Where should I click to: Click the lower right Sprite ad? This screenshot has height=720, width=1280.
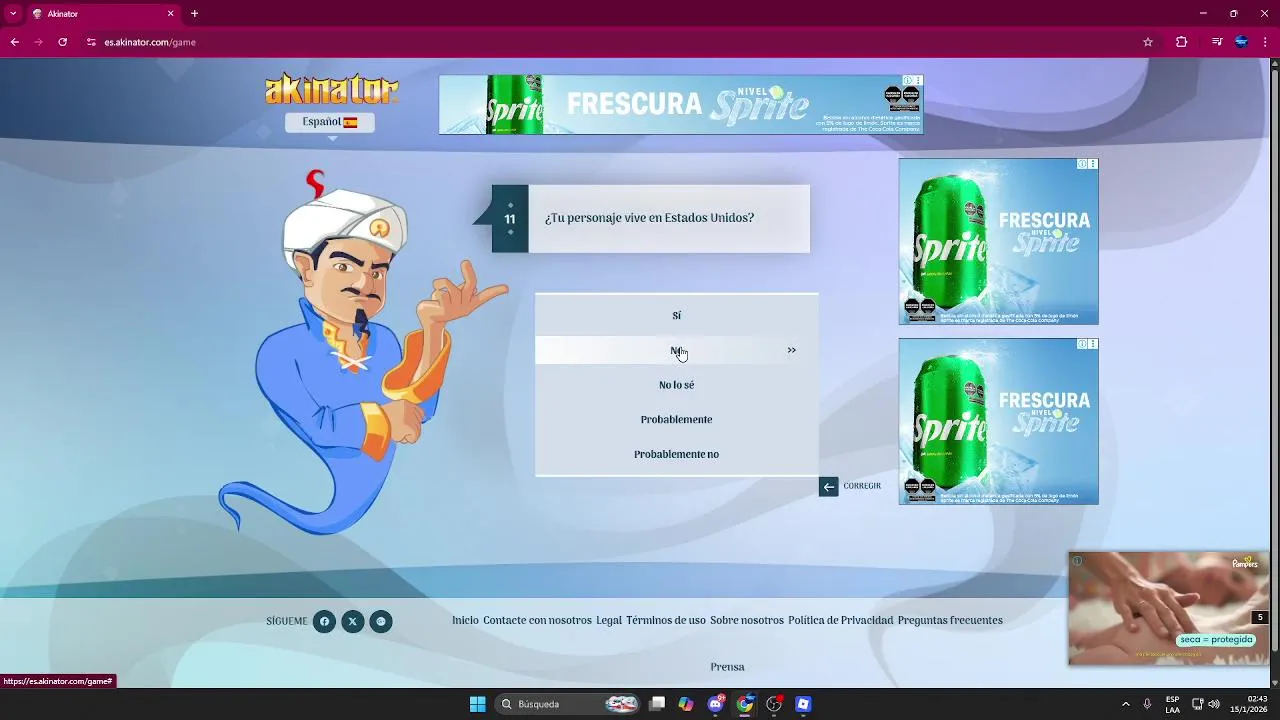[x=998, y=421]
